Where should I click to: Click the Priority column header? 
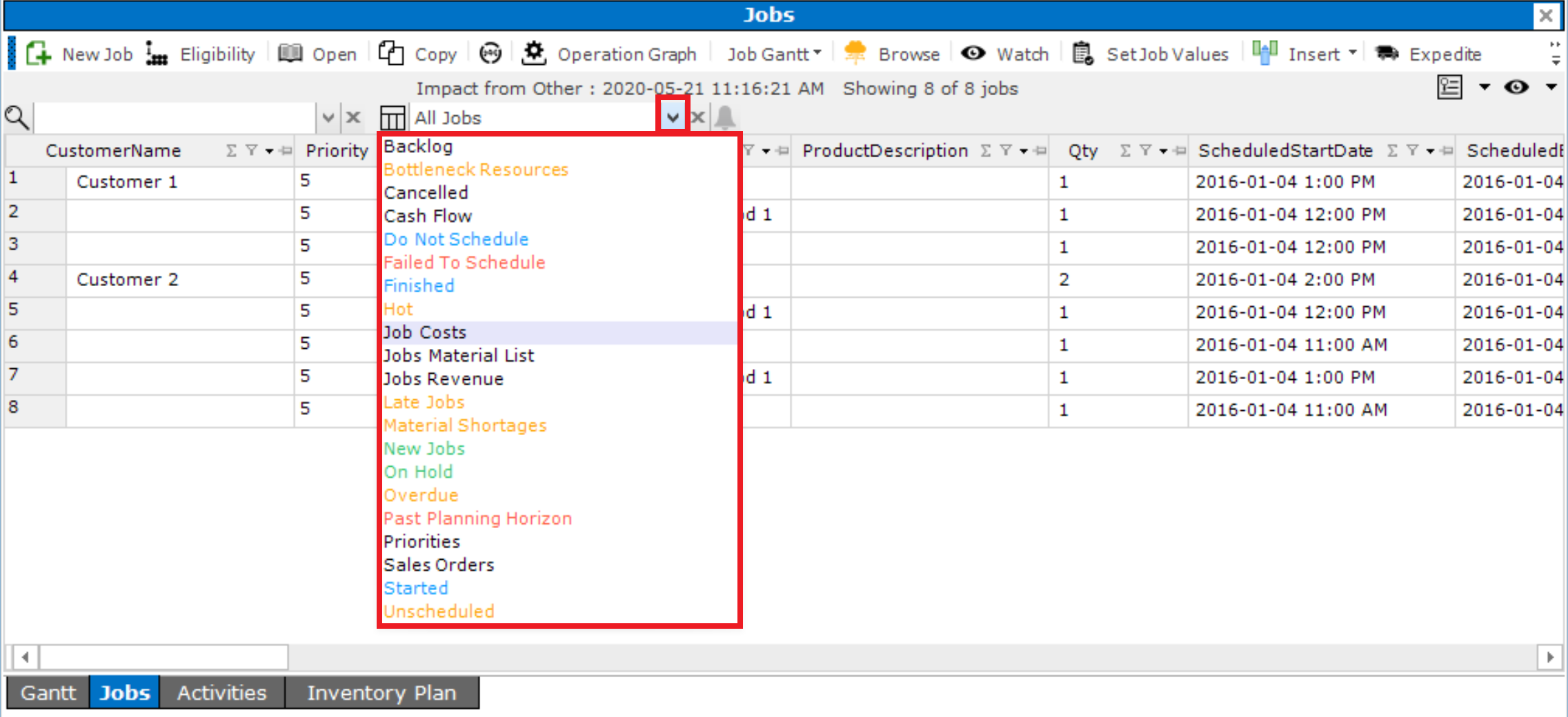tap(337, 151)
